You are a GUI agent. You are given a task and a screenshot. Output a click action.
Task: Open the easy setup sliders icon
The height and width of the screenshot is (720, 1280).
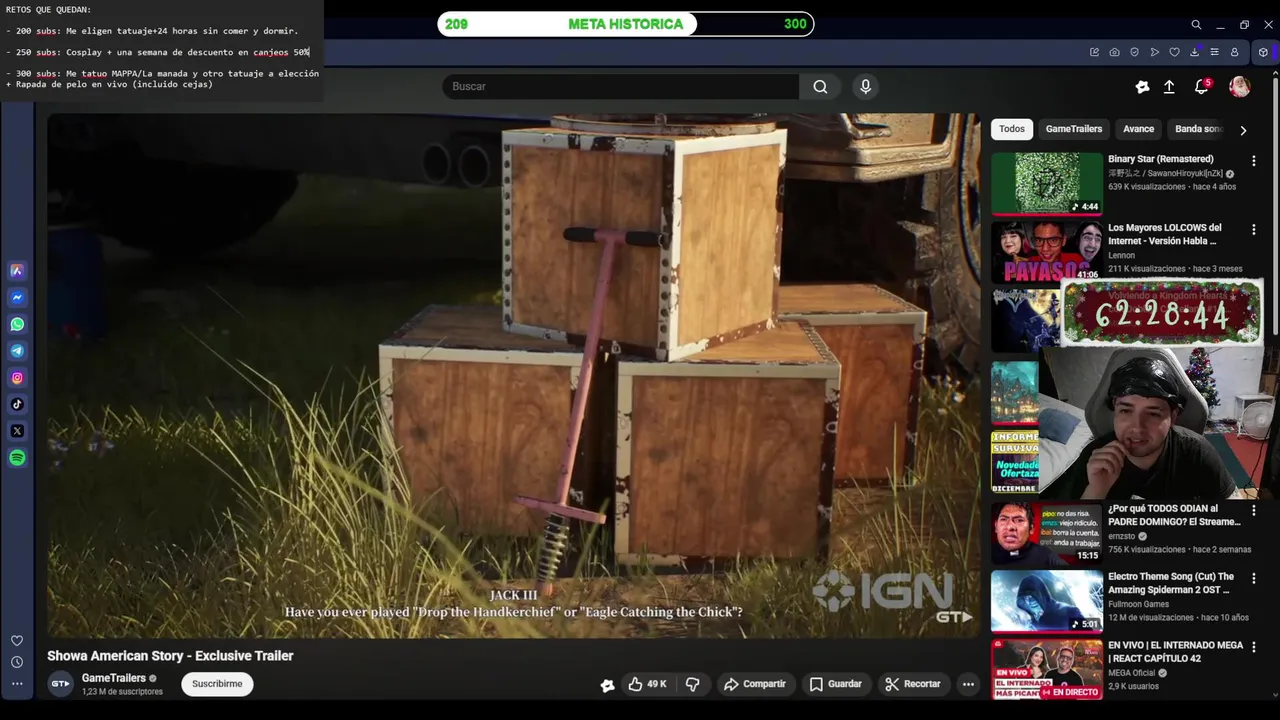click(1214, 52)
